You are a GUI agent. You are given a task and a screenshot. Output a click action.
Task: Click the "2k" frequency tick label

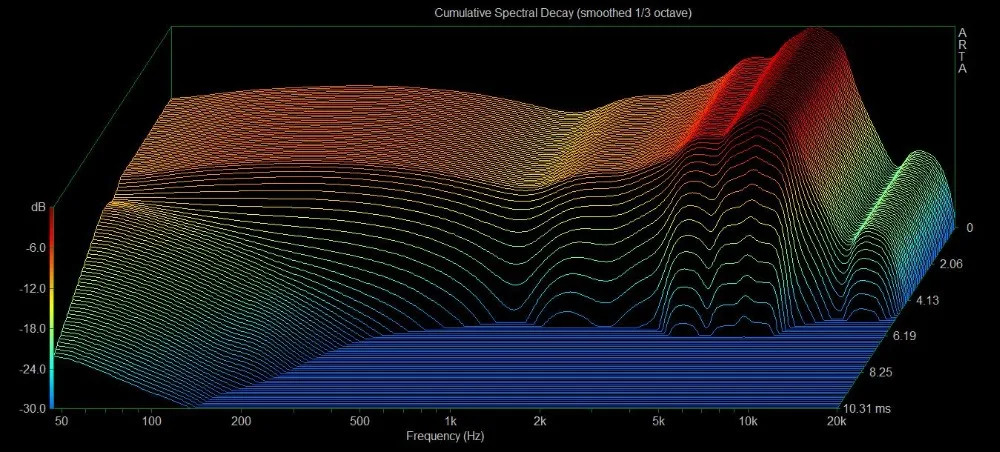540,421
